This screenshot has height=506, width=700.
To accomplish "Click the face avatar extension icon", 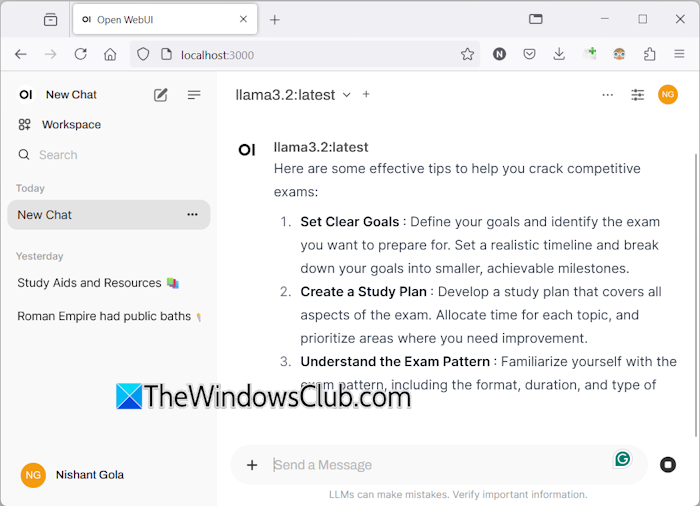I will [x=619, y=54].
